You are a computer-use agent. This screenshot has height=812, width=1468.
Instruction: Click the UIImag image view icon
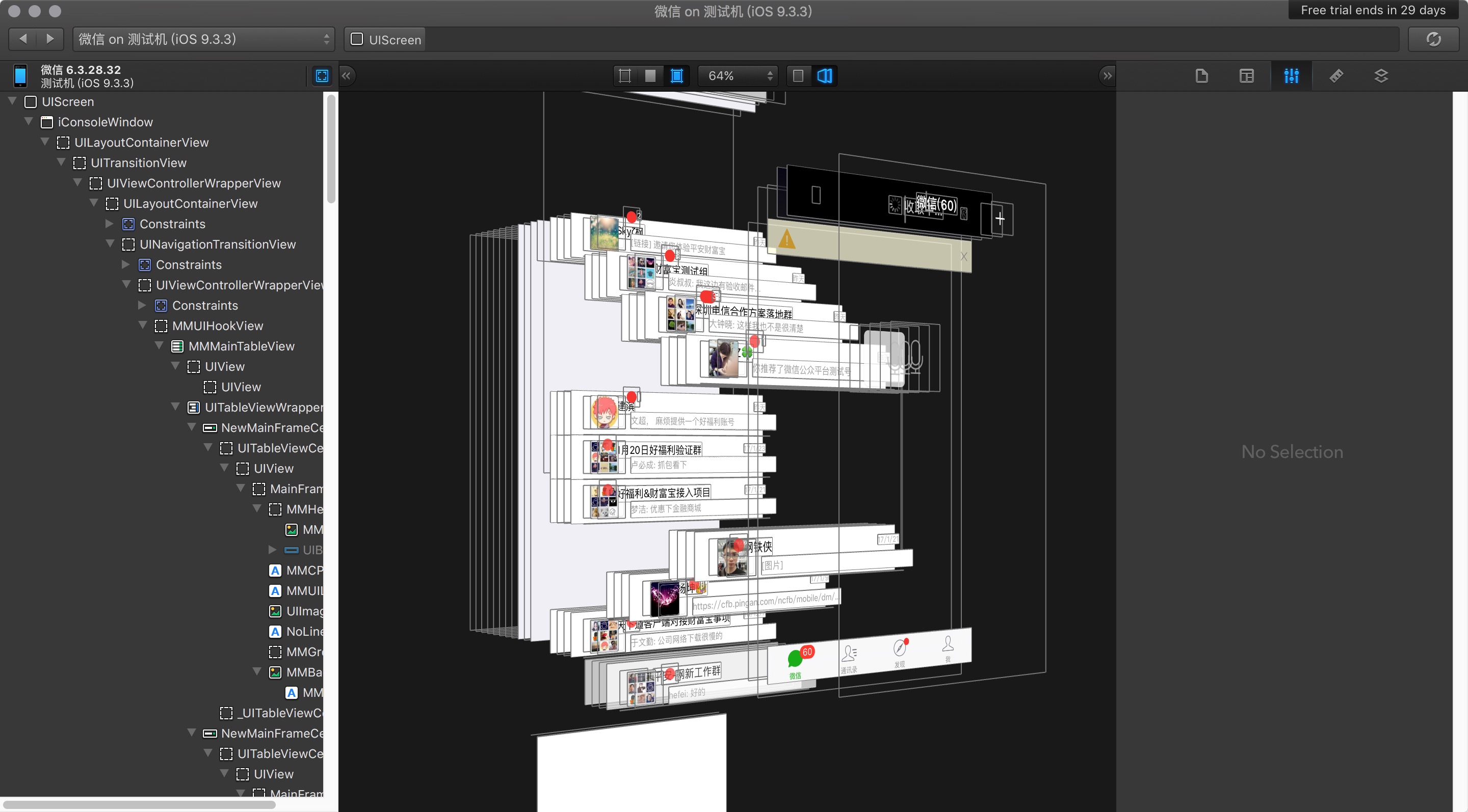point(275,611)
